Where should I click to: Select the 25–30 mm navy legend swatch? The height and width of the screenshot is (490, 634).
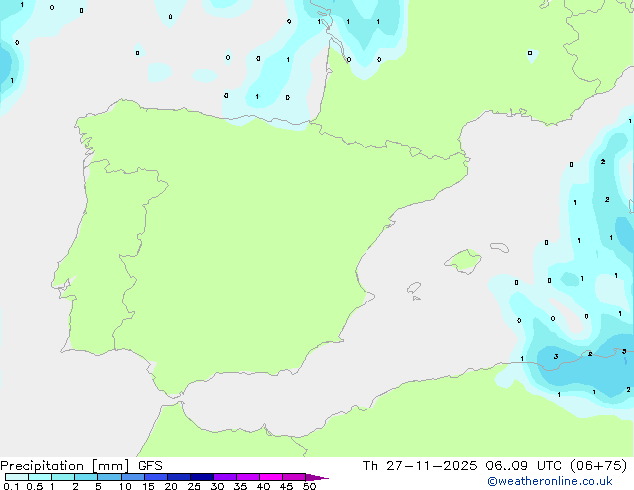coord(202,477)
